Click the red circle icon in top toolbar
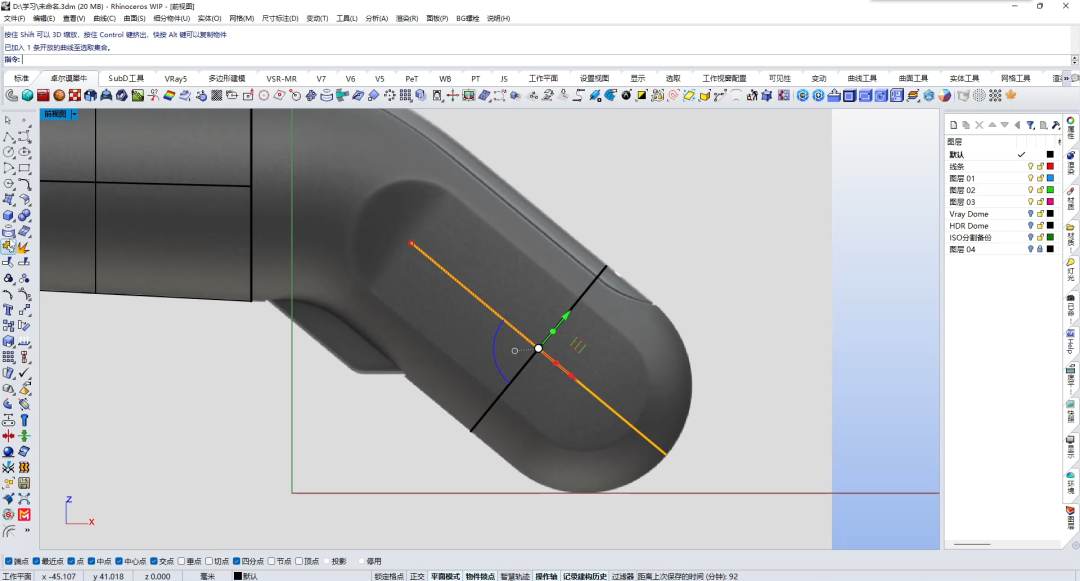Image resolution: width=1080 pixels, height=581 pixels. pyautogui.click(x=264, y=96)
